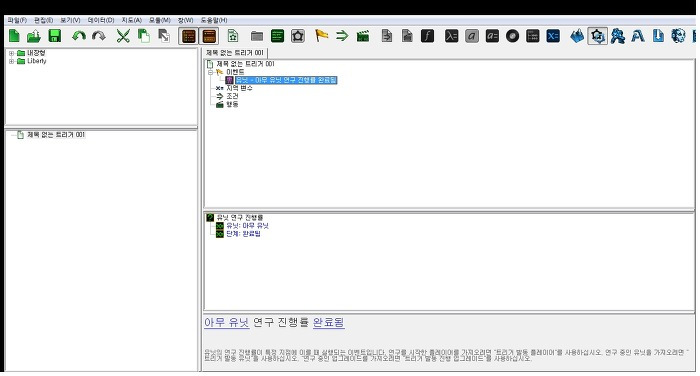Open the 데이터(D) menu

(x=100, y=20)
